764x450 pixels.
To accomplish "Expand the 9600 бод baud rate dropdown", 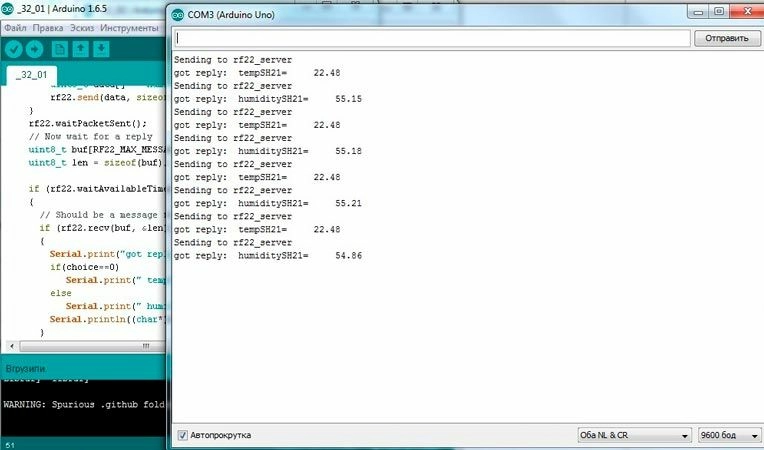I will point(727,436).
